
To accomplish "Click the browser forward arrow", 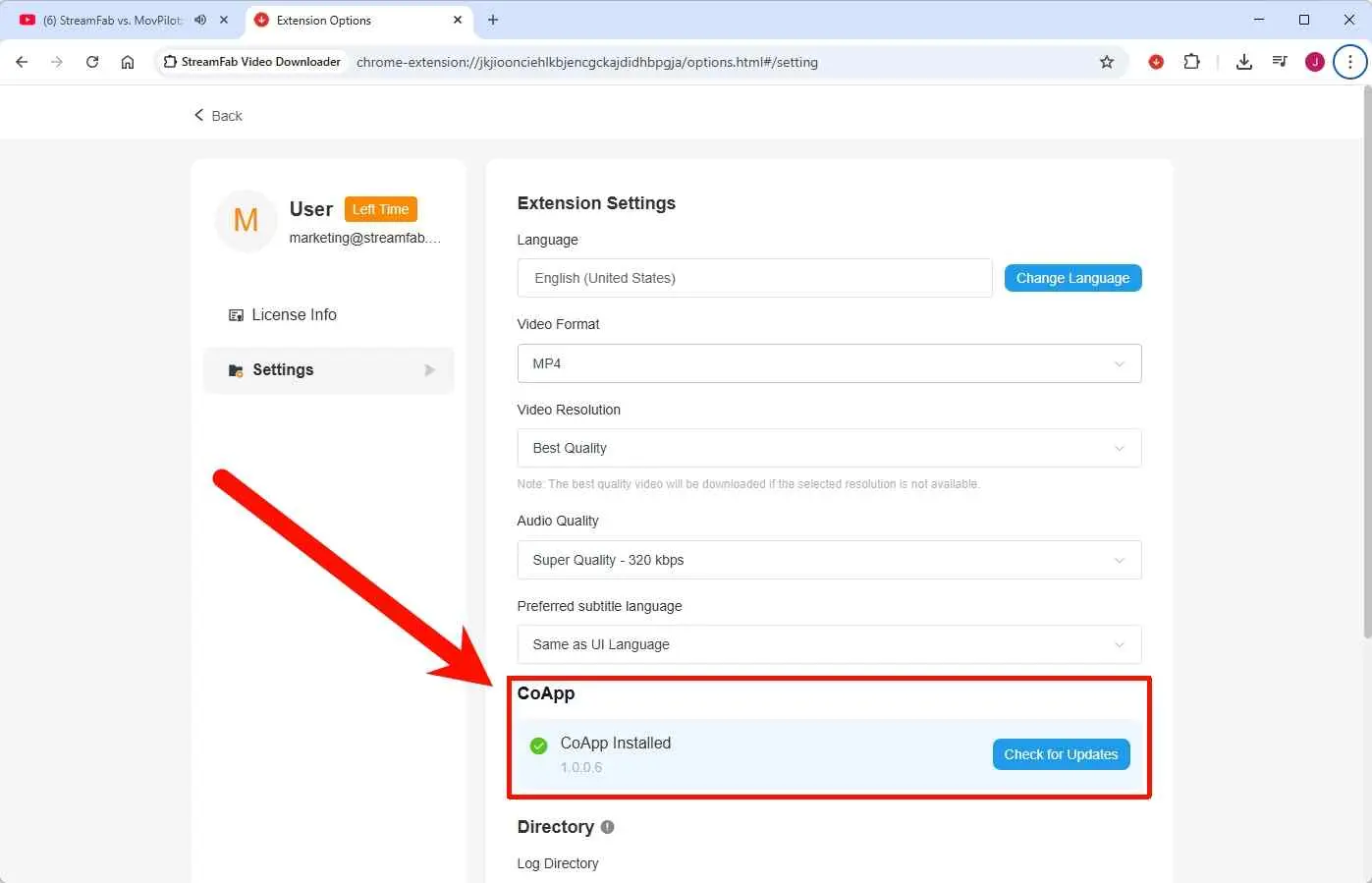I will tap(57, 62).
